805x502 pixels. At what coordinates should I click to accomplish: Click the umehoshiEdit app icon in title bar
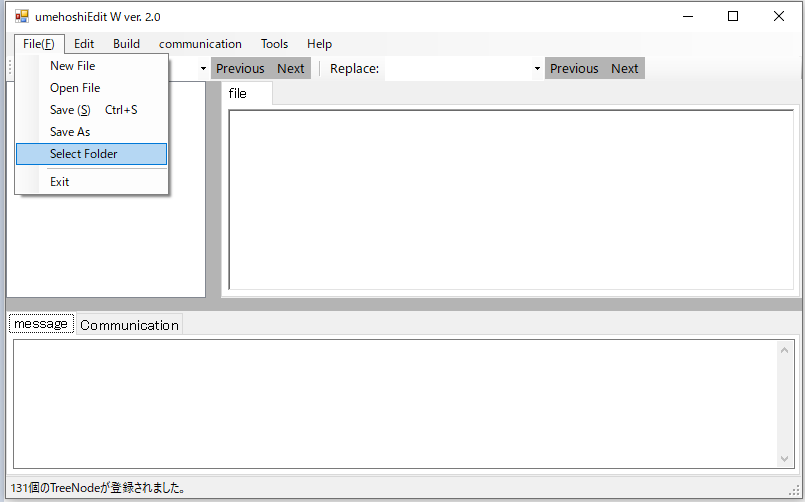(x=21, y=17)
